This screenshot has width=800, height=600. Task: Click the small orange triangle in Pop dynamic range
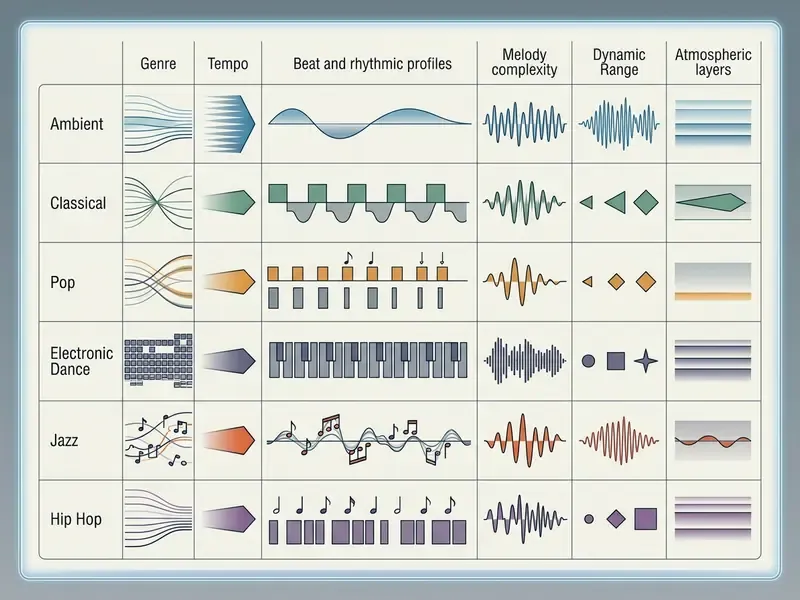coord(588,282)
